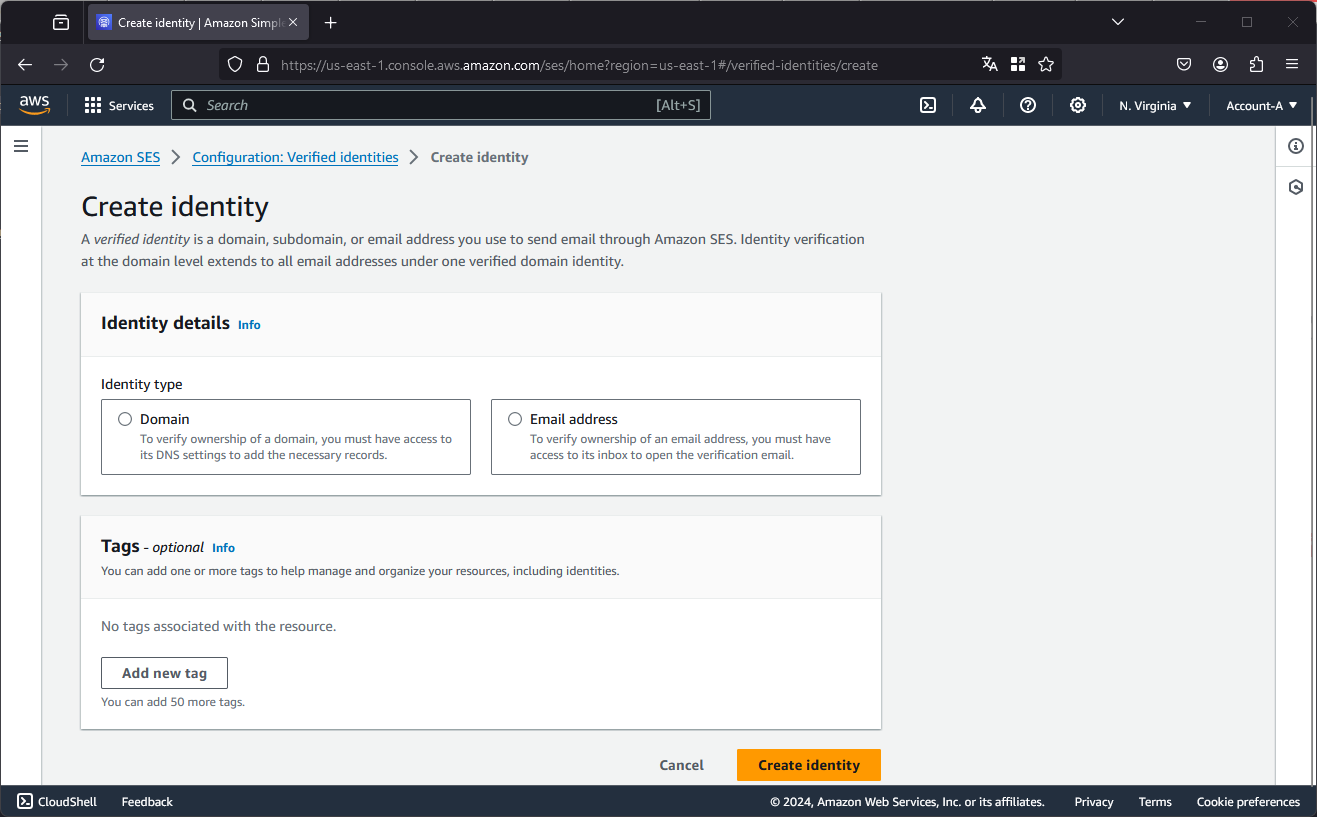1317x817 pixels.
Task: Open a new browser tab
Action: [331, 22]
